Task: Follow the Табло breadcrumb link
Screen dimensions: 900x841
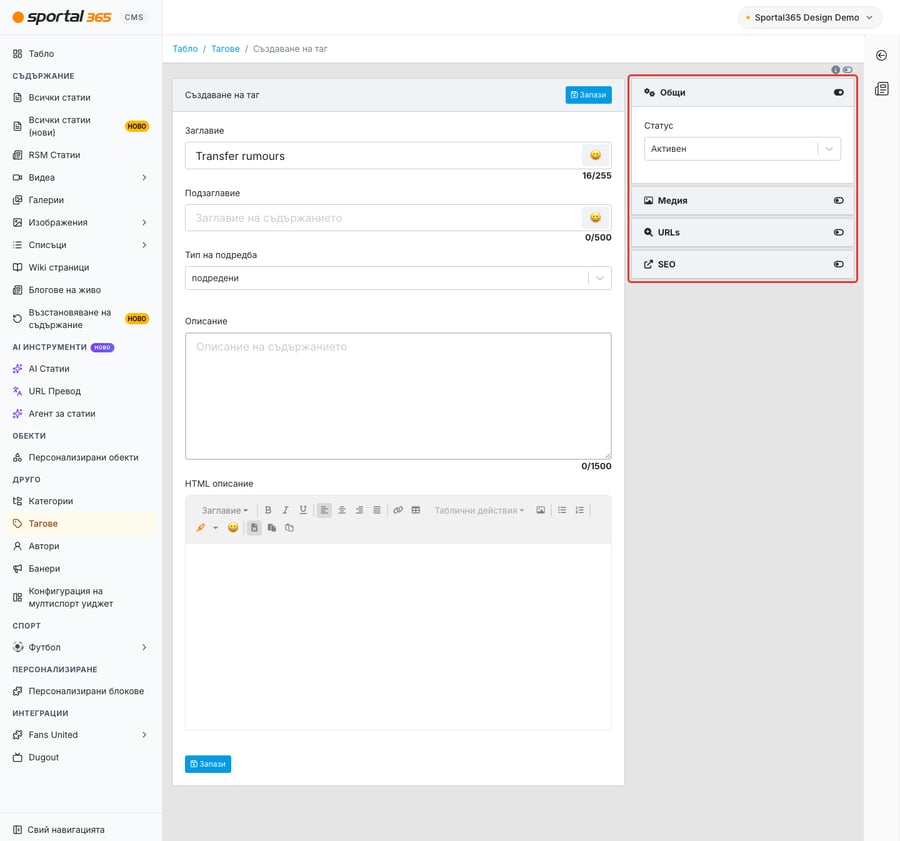Action: (x=185, y=49)
